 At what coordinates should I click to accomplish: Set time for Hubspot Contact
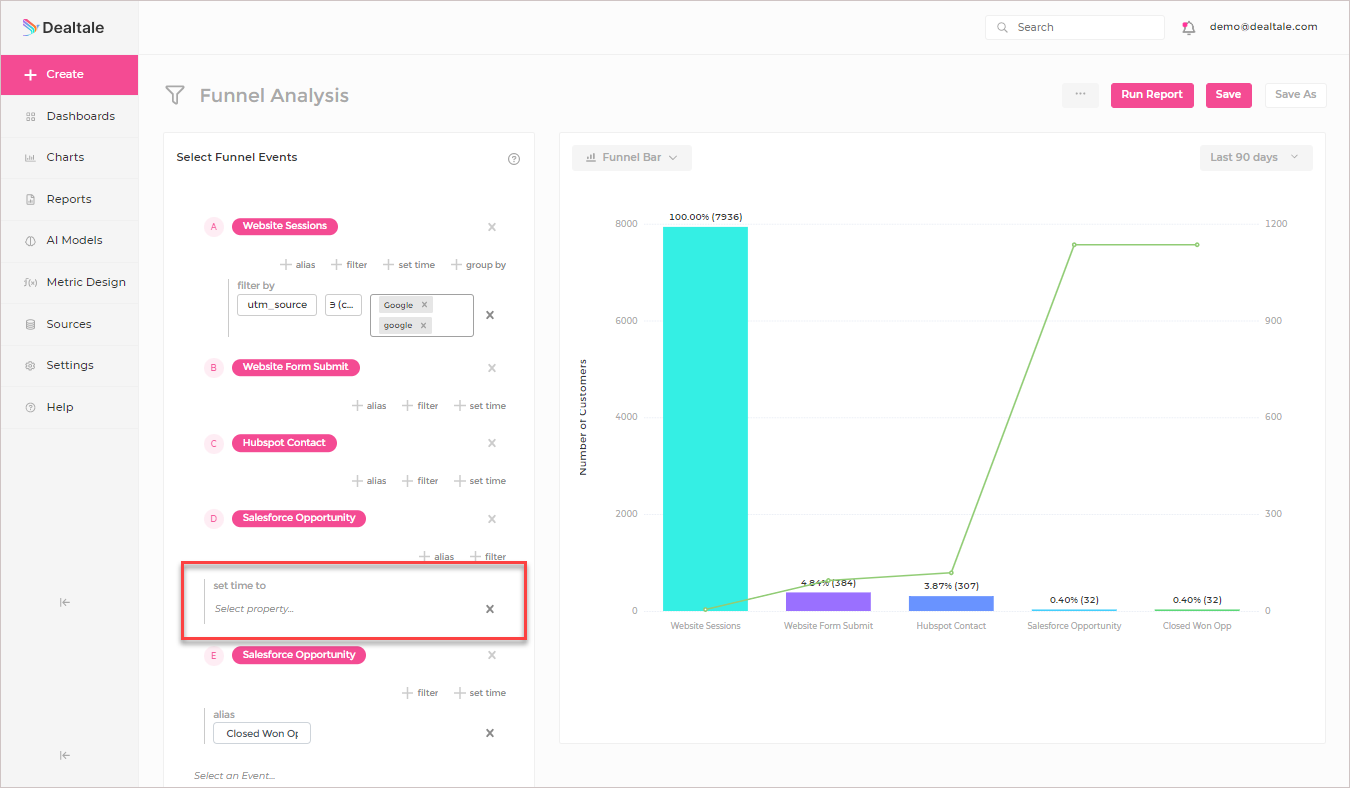480,481
